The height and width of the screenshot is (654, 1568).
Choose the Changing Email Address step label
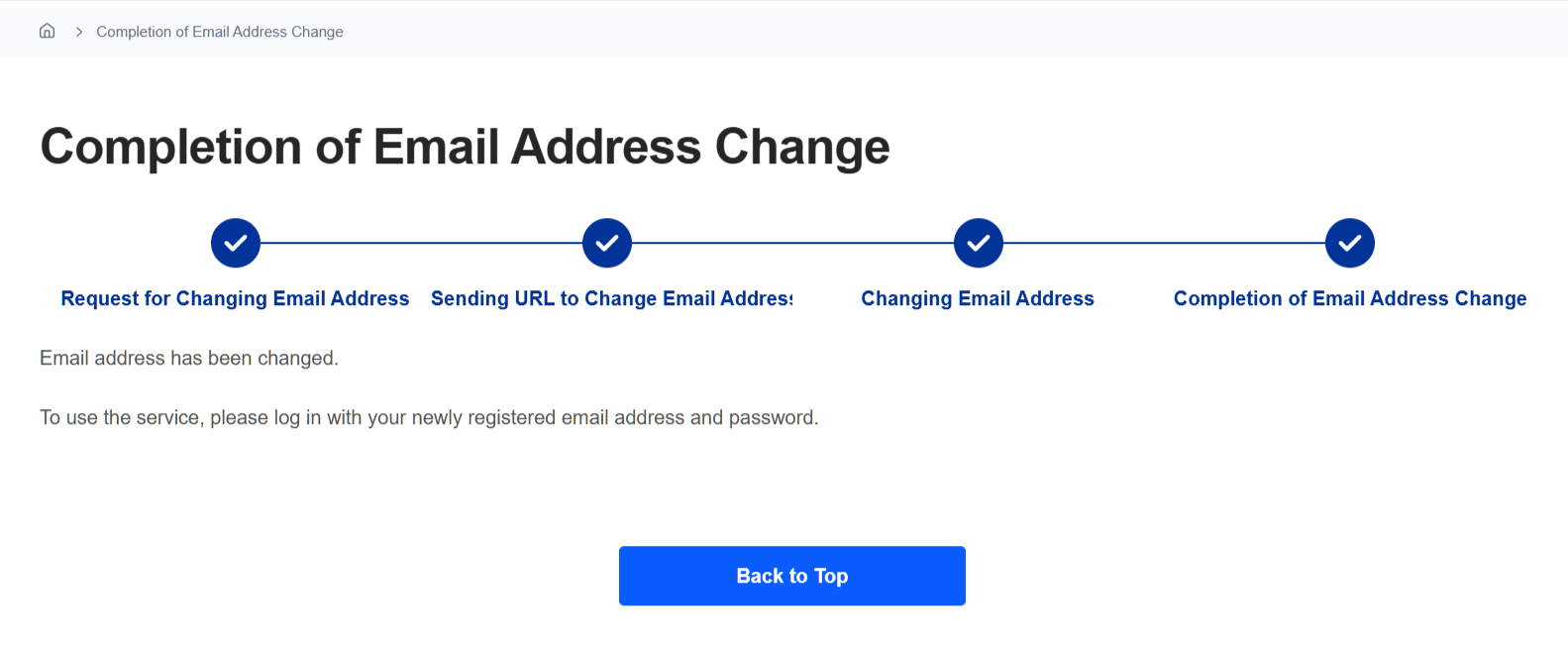978,298
